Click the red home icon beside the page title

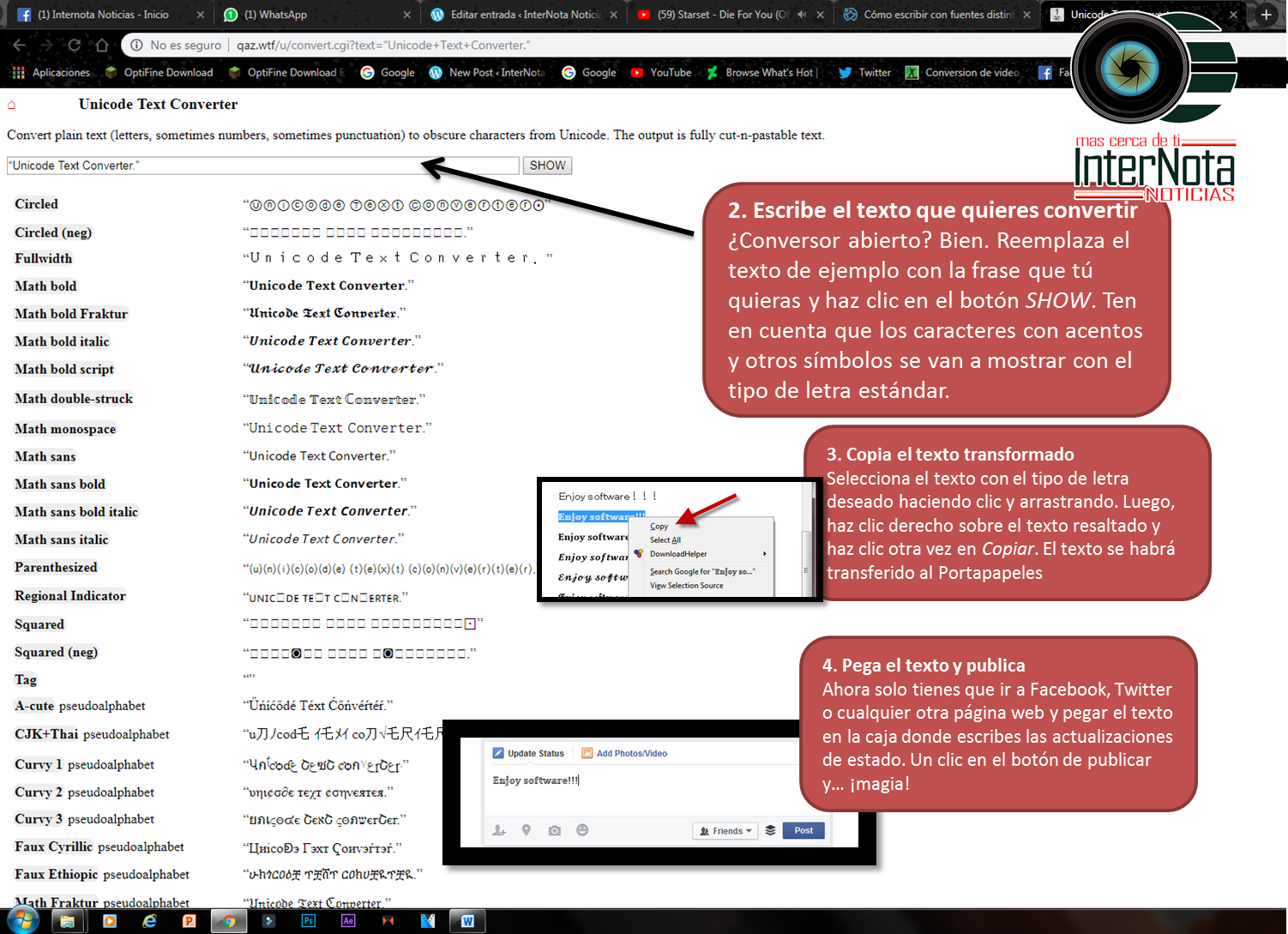point(12,105)
